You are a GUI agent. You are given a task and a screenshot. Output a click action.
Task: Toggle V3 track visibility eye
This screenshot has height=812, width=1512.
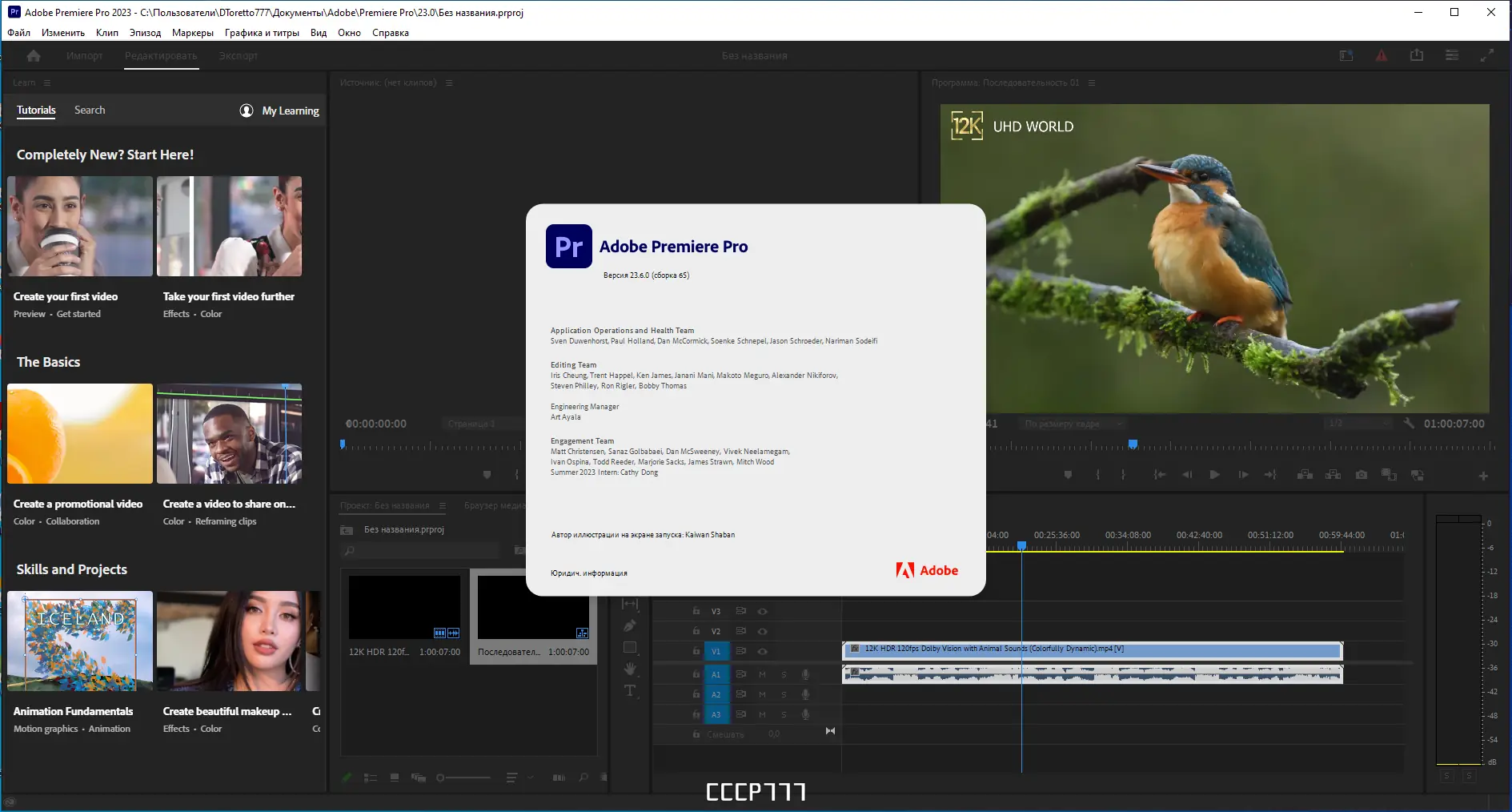tap(762, 611)
